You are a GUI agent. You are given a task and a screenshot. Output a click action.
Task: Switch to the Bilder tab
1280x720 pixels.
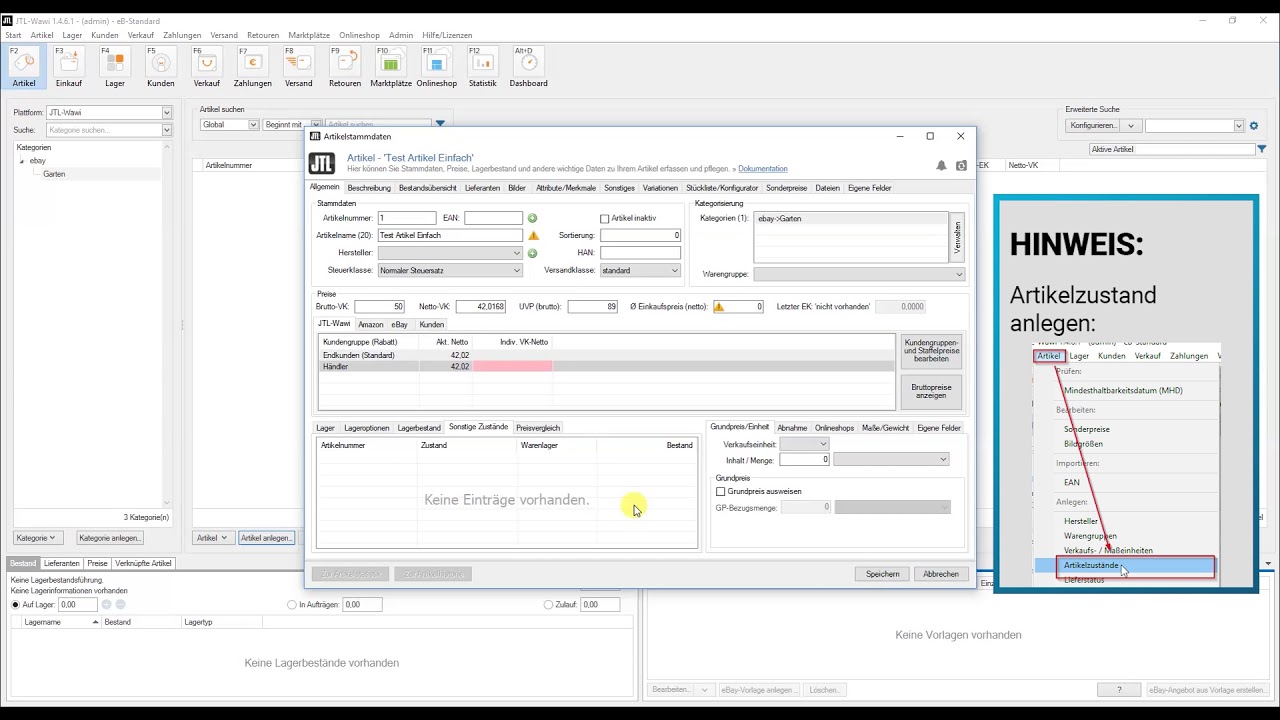[x=517, y=188]
